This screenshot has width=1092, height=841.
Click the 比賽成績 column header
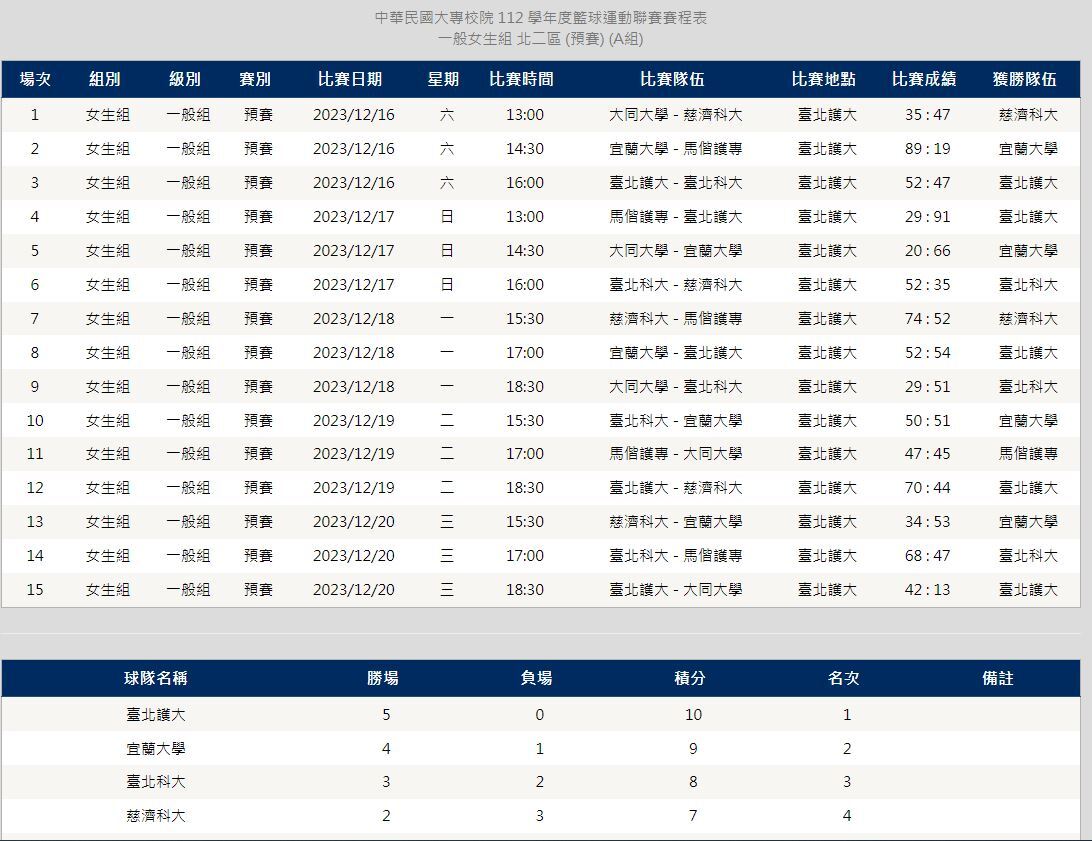coord(924,79)
